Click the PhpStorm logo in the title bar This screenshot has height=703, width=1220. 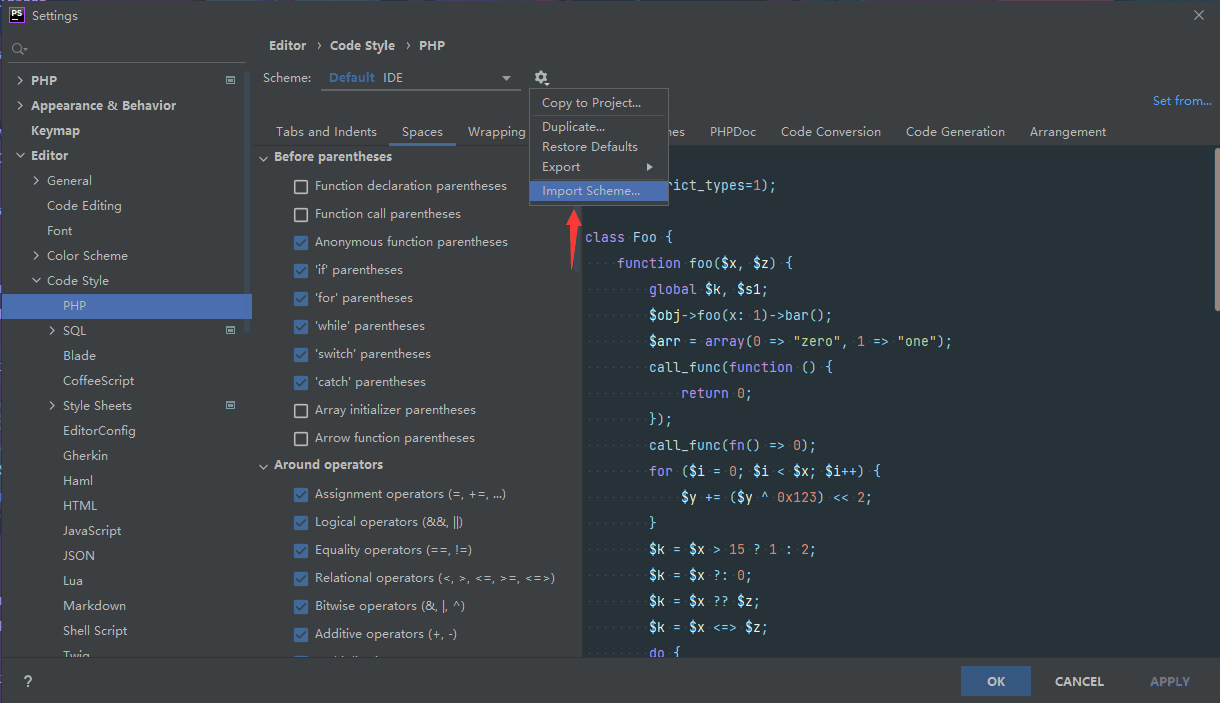[x=16, y=15]
